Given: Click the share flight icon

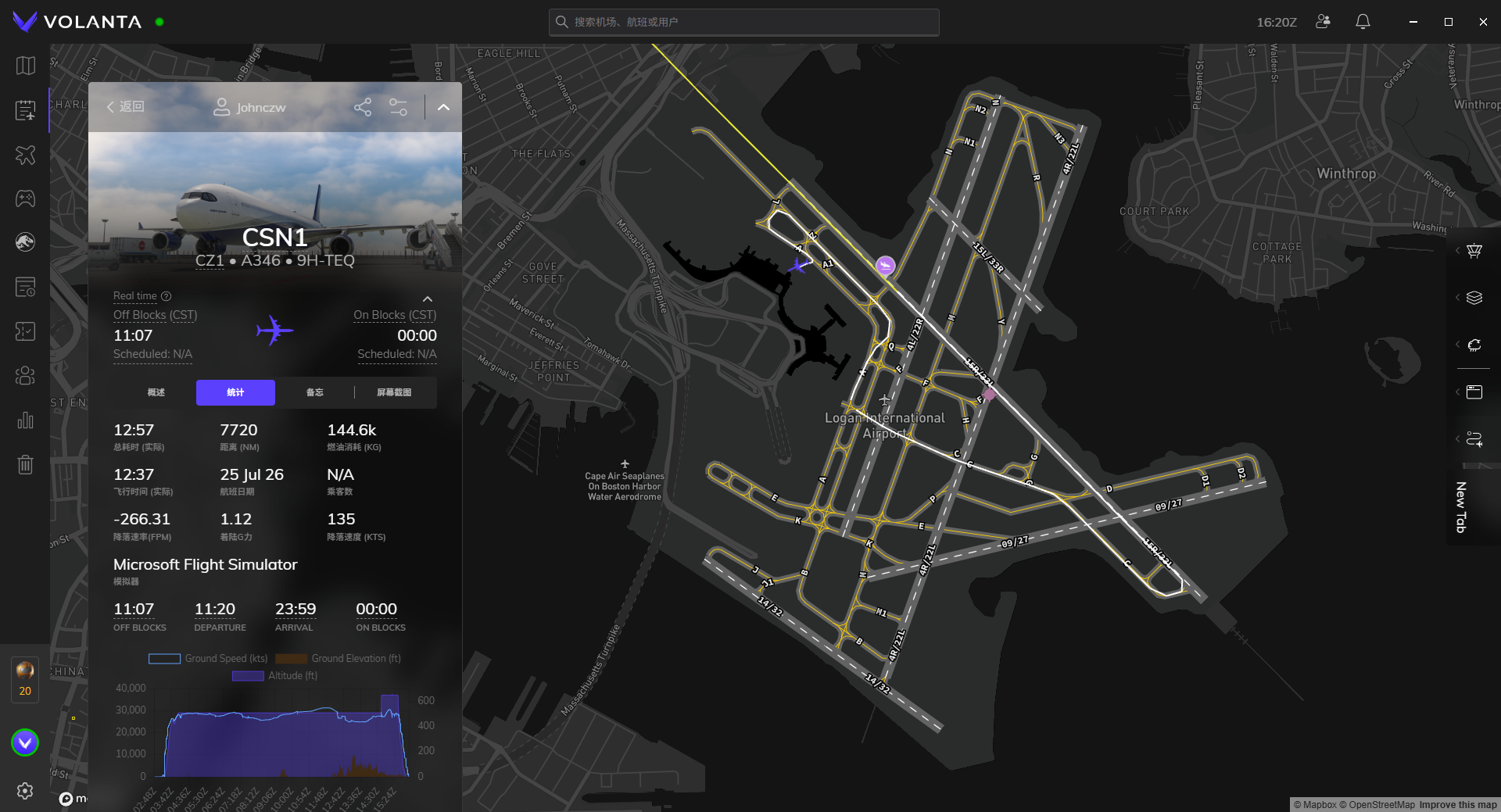Looking at the screenshot, I should point(363,107).
